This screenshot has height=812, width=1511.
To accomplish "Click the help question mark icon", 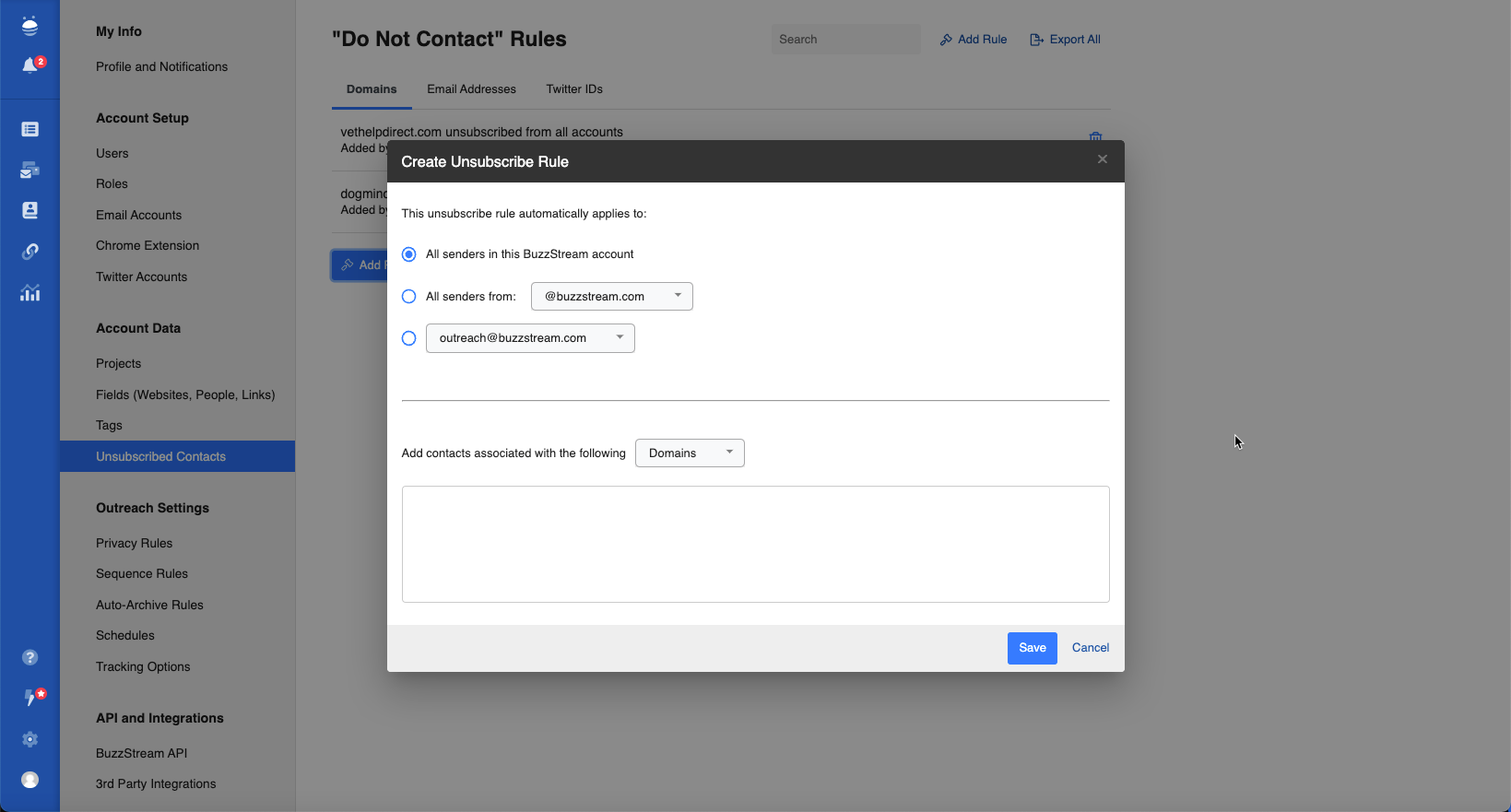I will (x=30, y=657).
